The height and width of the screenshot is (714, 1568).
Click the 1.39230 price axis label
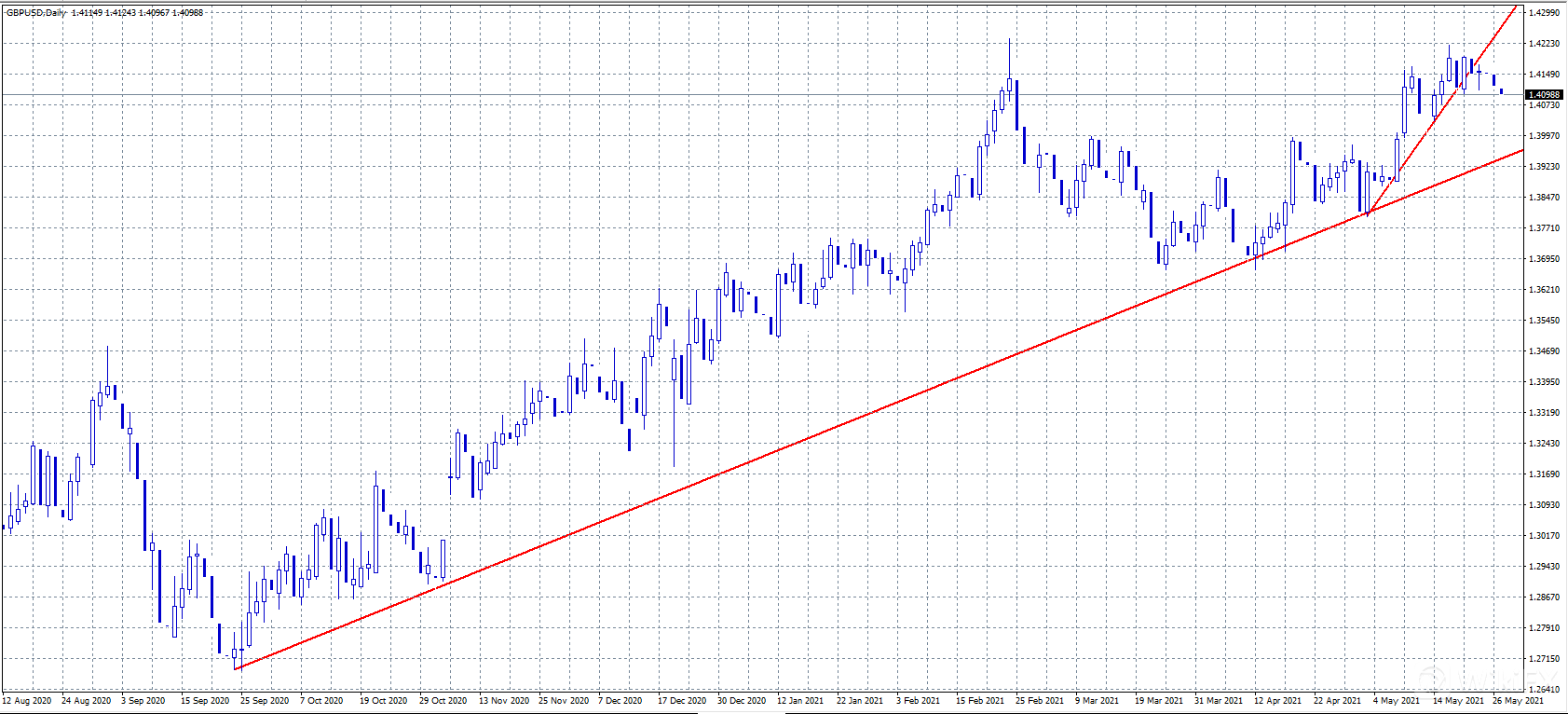[1545, 167]
